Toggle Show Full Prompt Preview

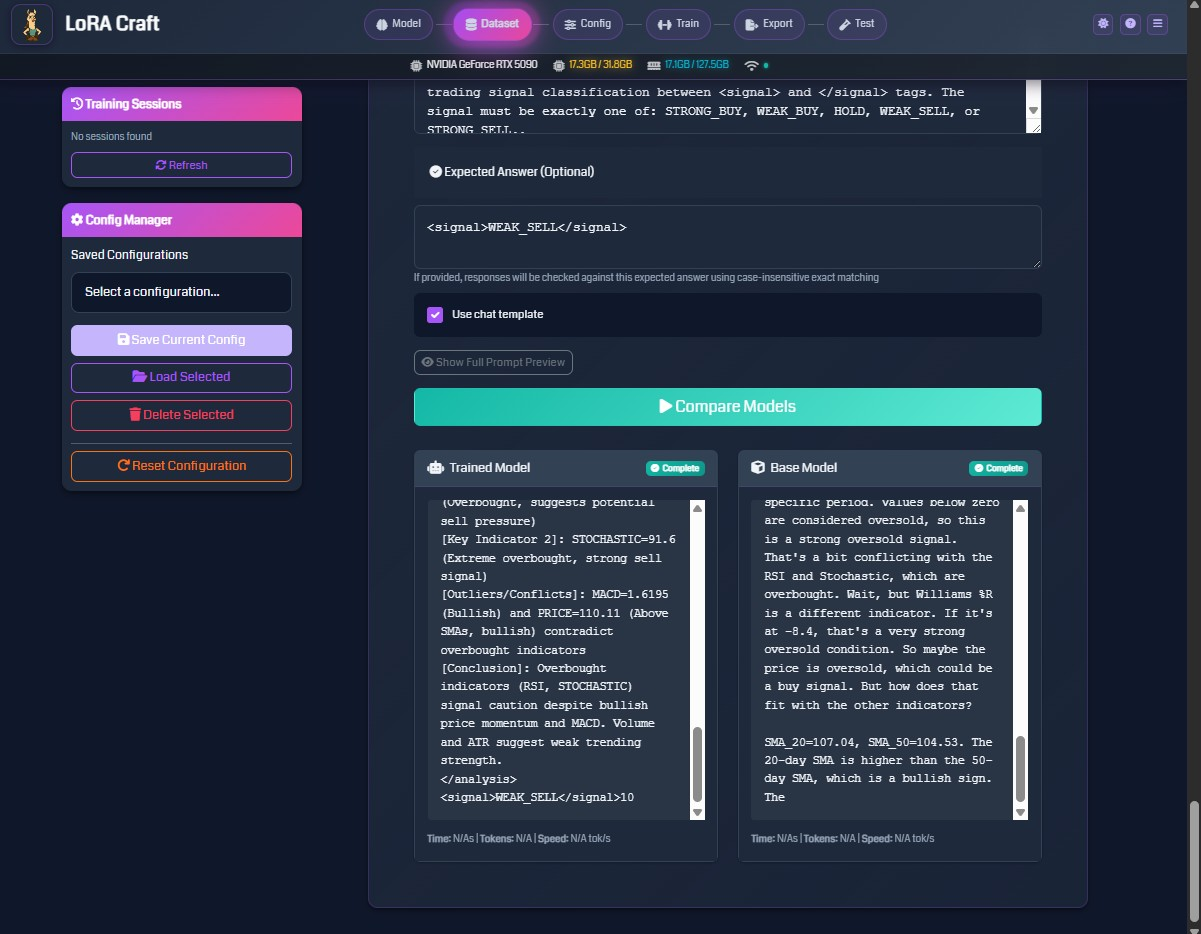493,362
